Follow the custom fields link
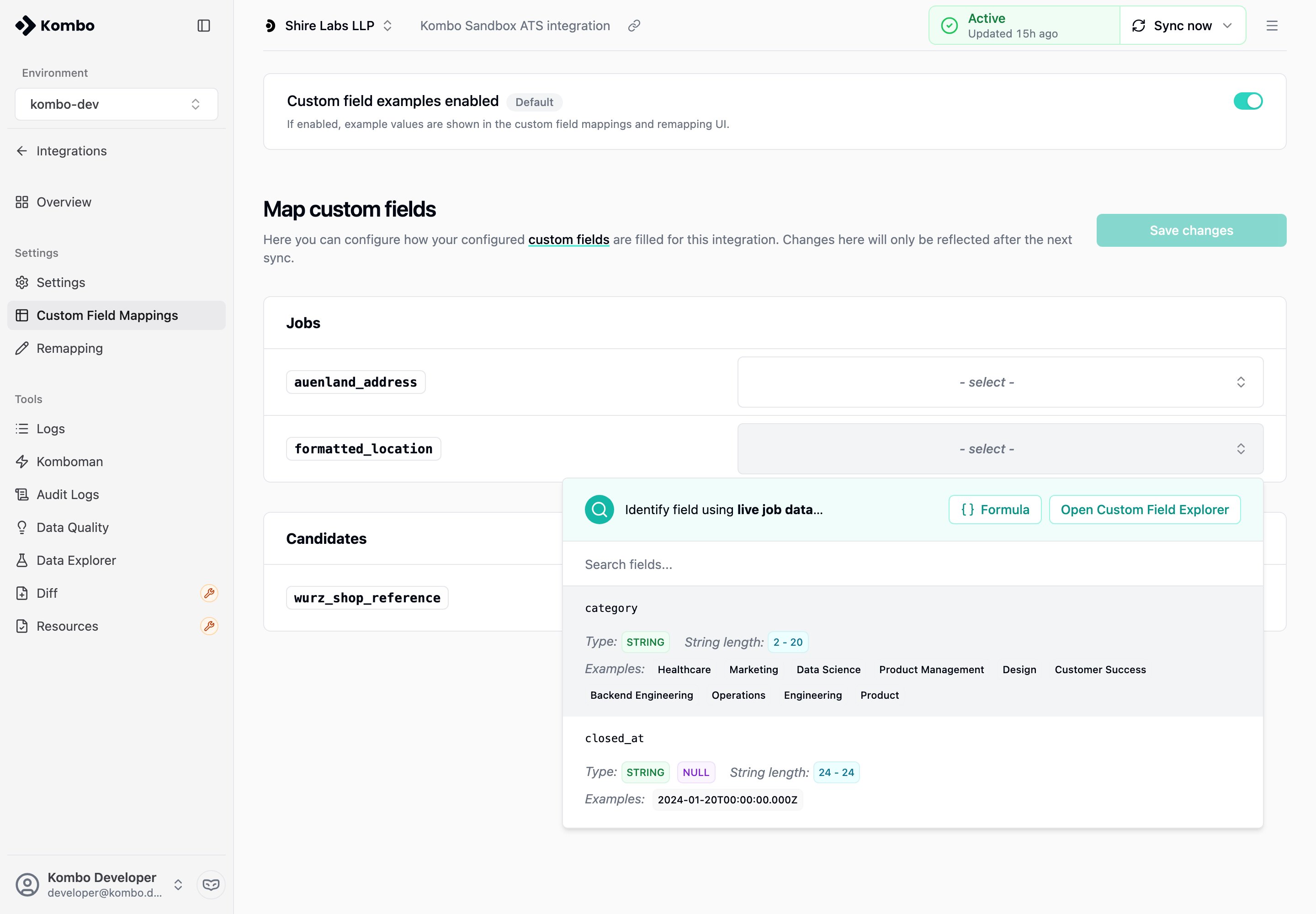Viewport: 1316px width, 914px height. pos(568,239)
